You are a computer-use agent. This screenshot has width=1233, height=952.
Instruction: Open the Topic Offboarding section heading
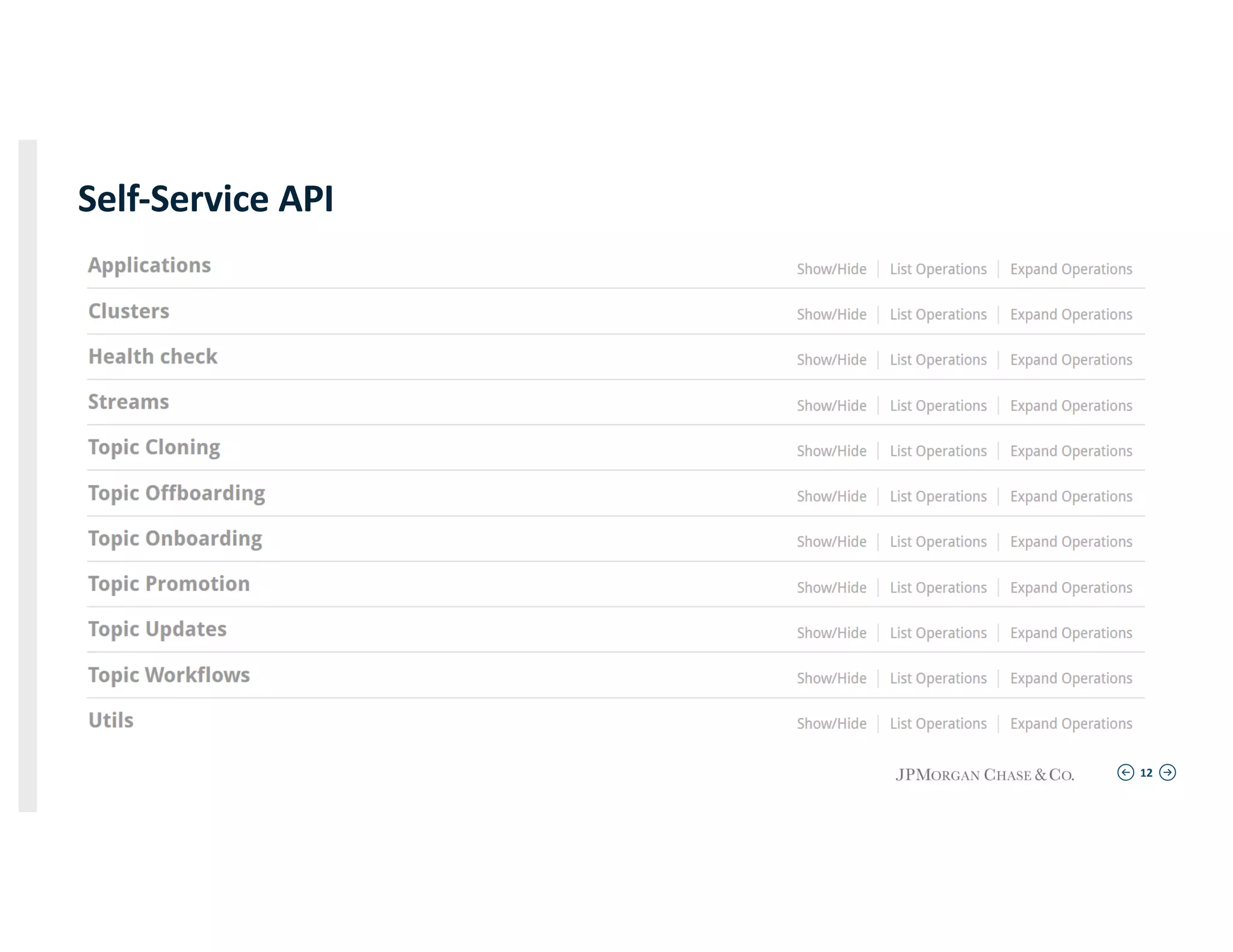[x=176, y=493]
